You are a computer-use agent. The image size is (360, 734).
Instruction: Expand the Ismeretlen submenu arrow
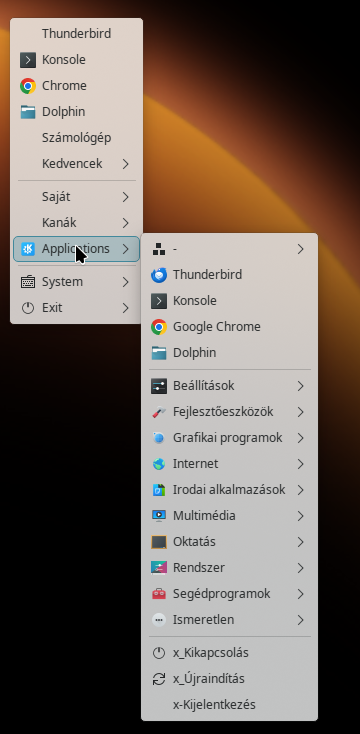point(301,620)
